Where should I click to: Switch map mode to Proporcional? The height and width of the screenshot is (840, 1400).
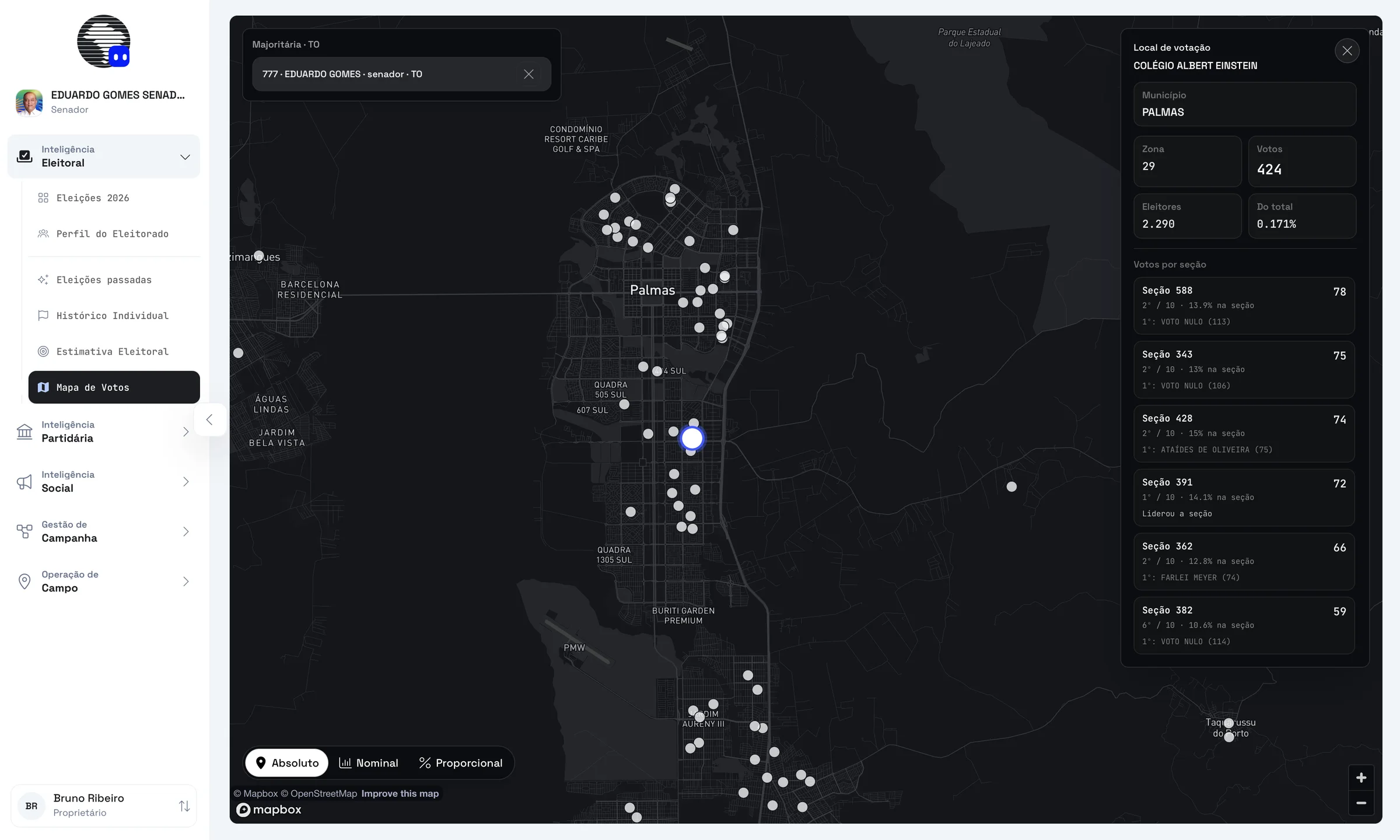pyautogui.click(x=461, y=763)
